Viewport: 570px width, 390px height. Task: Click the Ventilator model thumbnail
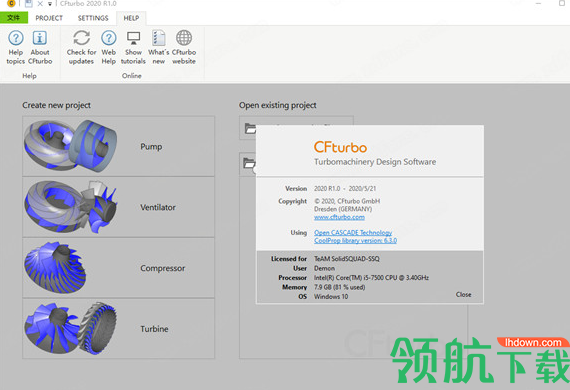[x=71, y=207]
